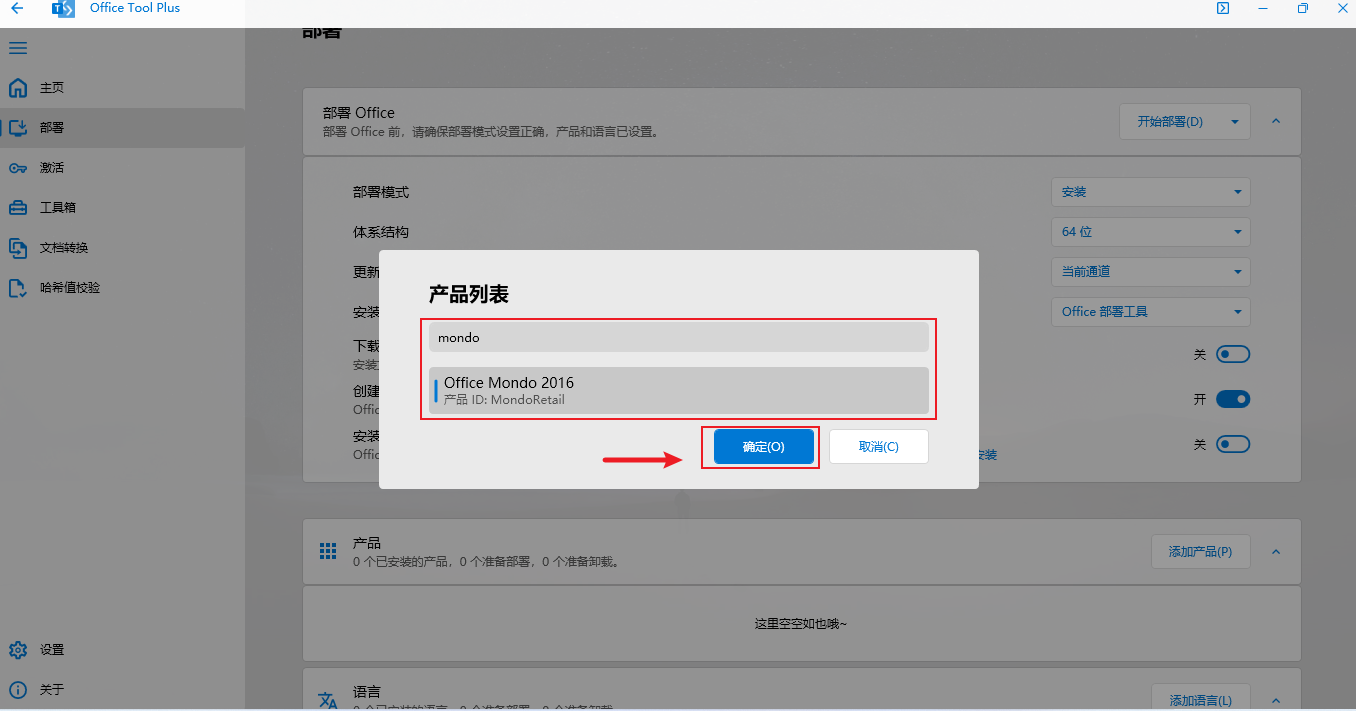This screenshot has height=711, width=1356.
Task: Open the 关于 info icon
Action: tap(18, 690)
